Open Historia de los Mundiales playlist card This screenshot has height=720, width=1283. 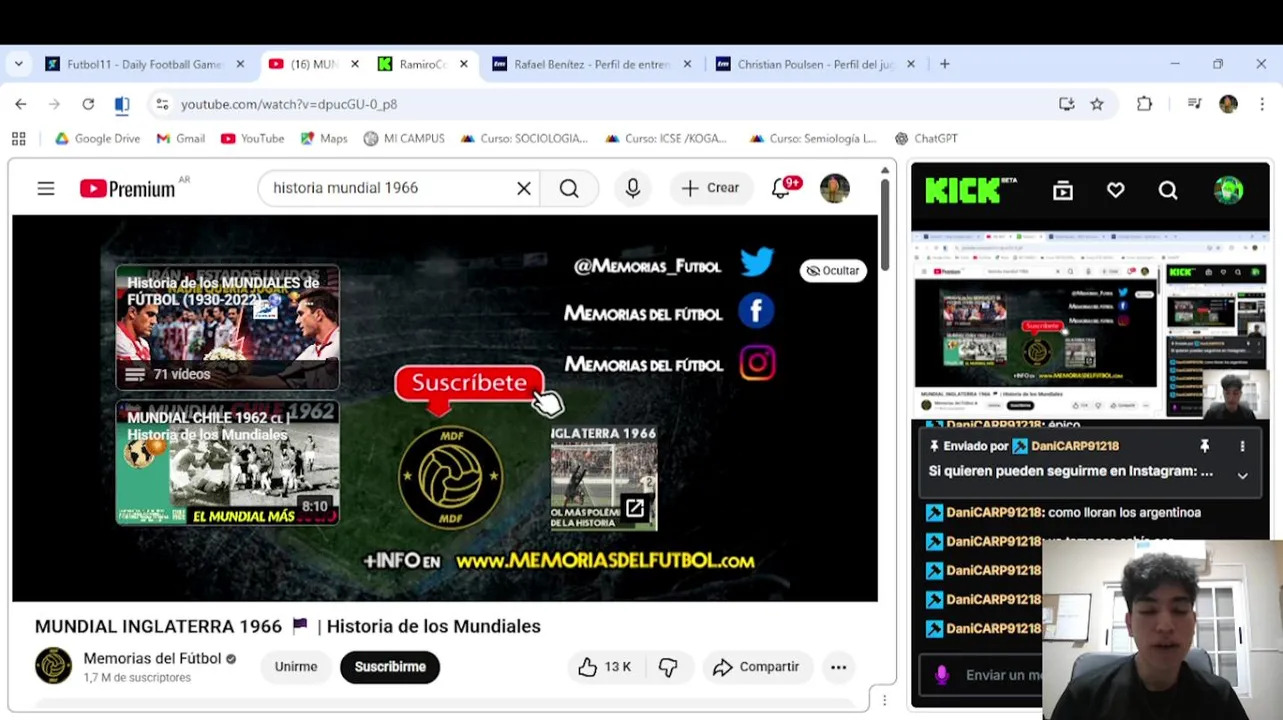[227, 326]
